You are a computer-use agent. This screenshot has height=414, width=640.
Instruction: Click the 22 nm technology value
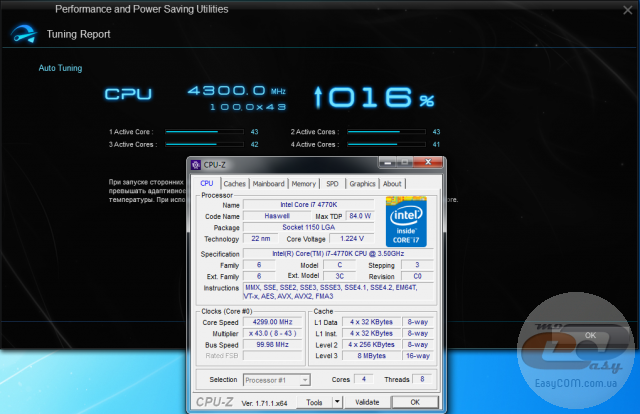pyautogui.click(x=261, y=238)
